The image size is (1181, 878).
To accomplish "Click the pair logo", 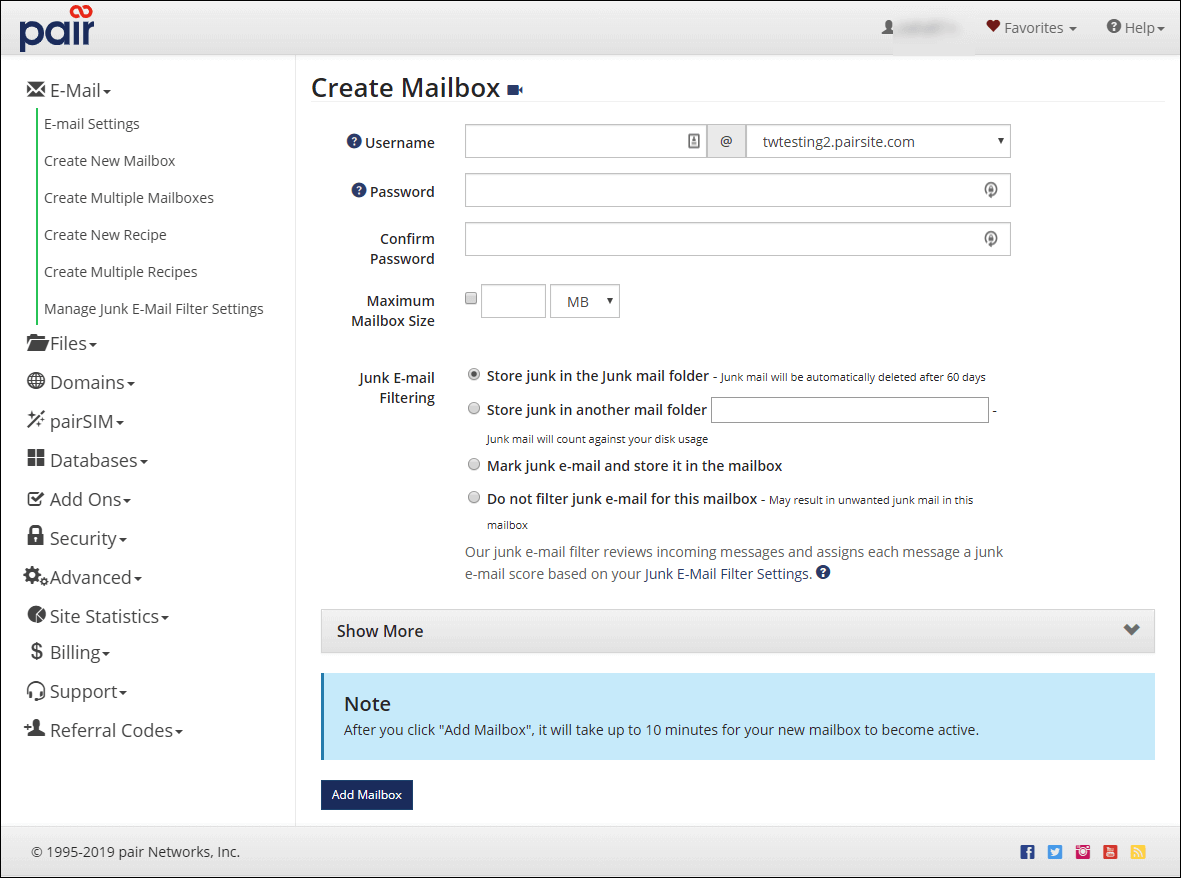I will coord(57,29).
